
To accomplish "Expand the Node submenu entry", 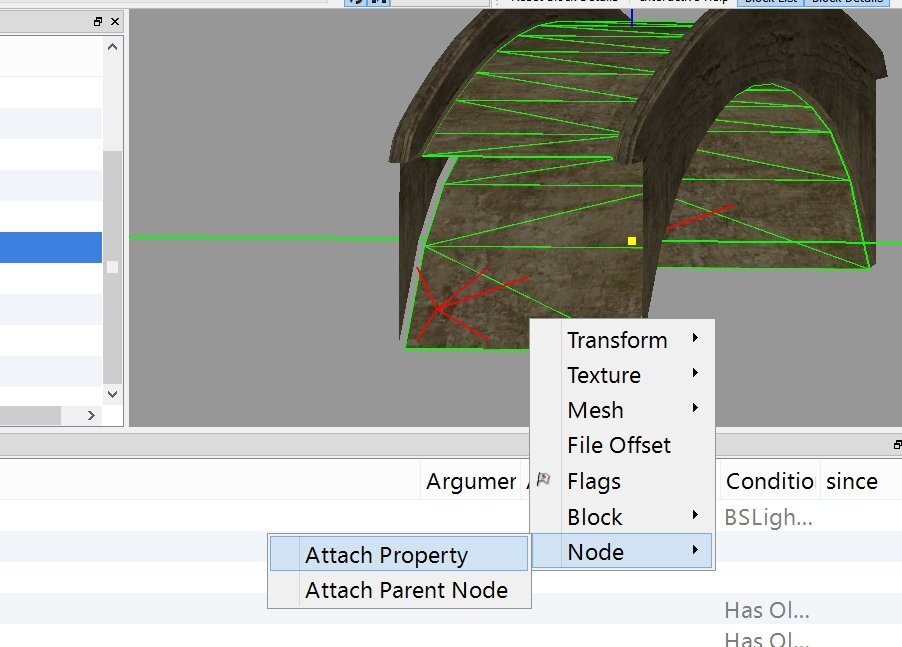I will pyautogui.click(x=622, y=552).
